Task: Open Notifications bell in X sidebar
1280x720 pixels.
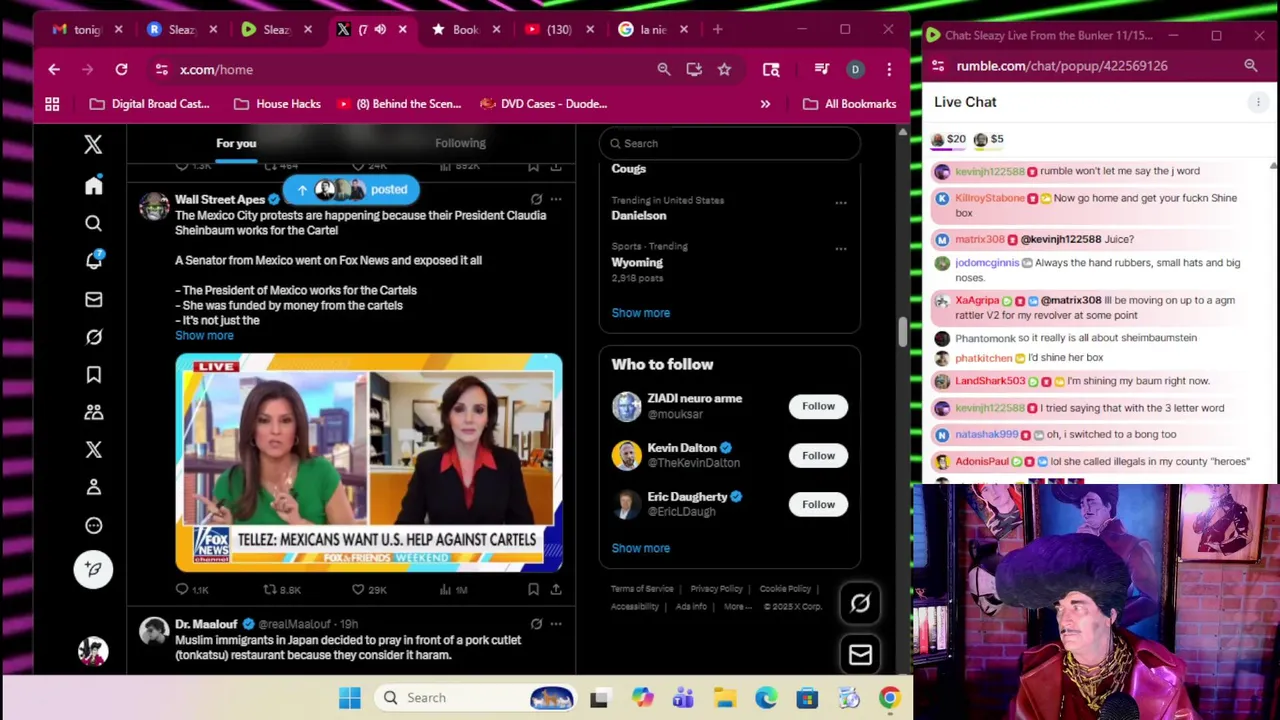Action: point(93,261)
